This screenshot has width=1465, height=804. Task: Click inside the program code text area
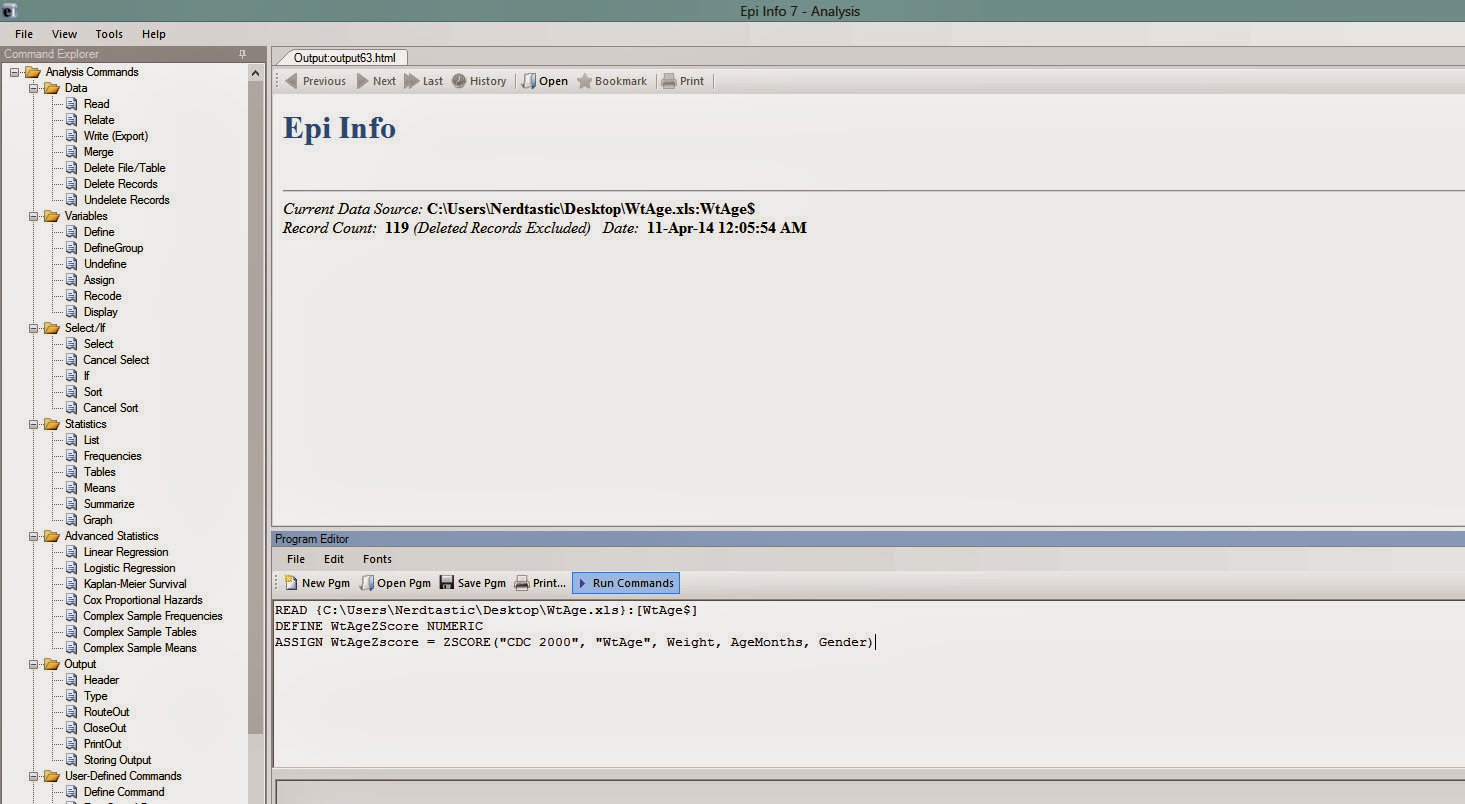(x=868, y=683)
